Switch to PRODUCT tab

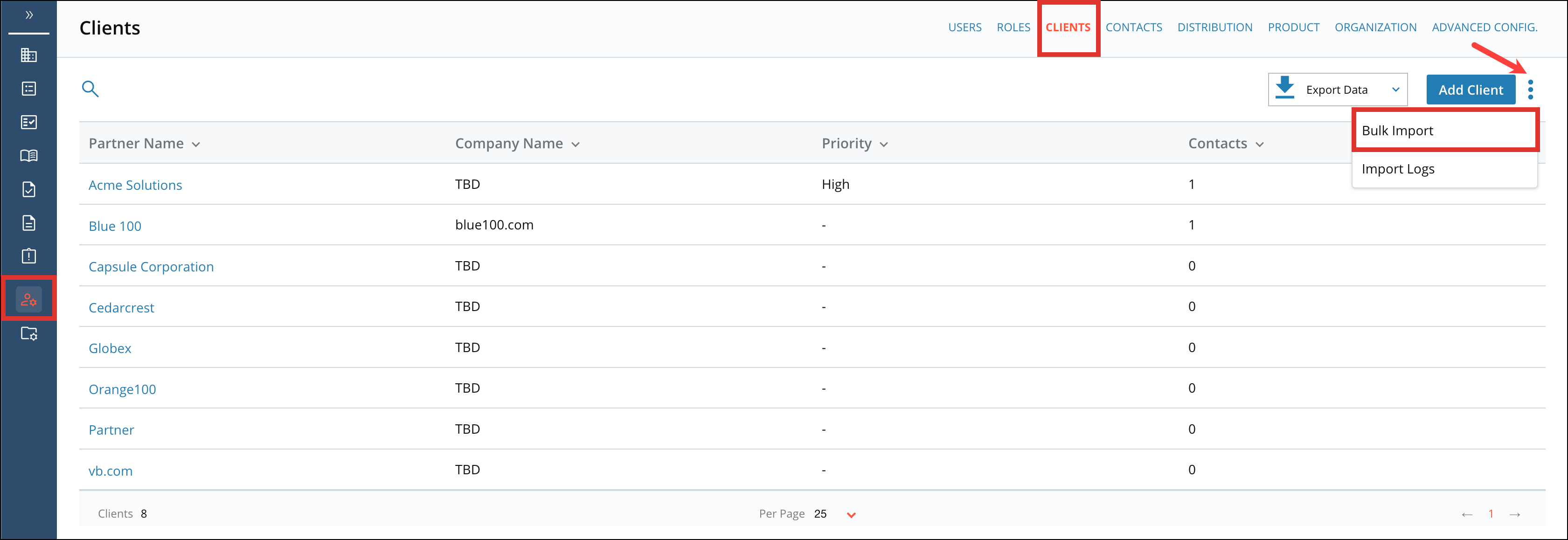click(1293, 28)
